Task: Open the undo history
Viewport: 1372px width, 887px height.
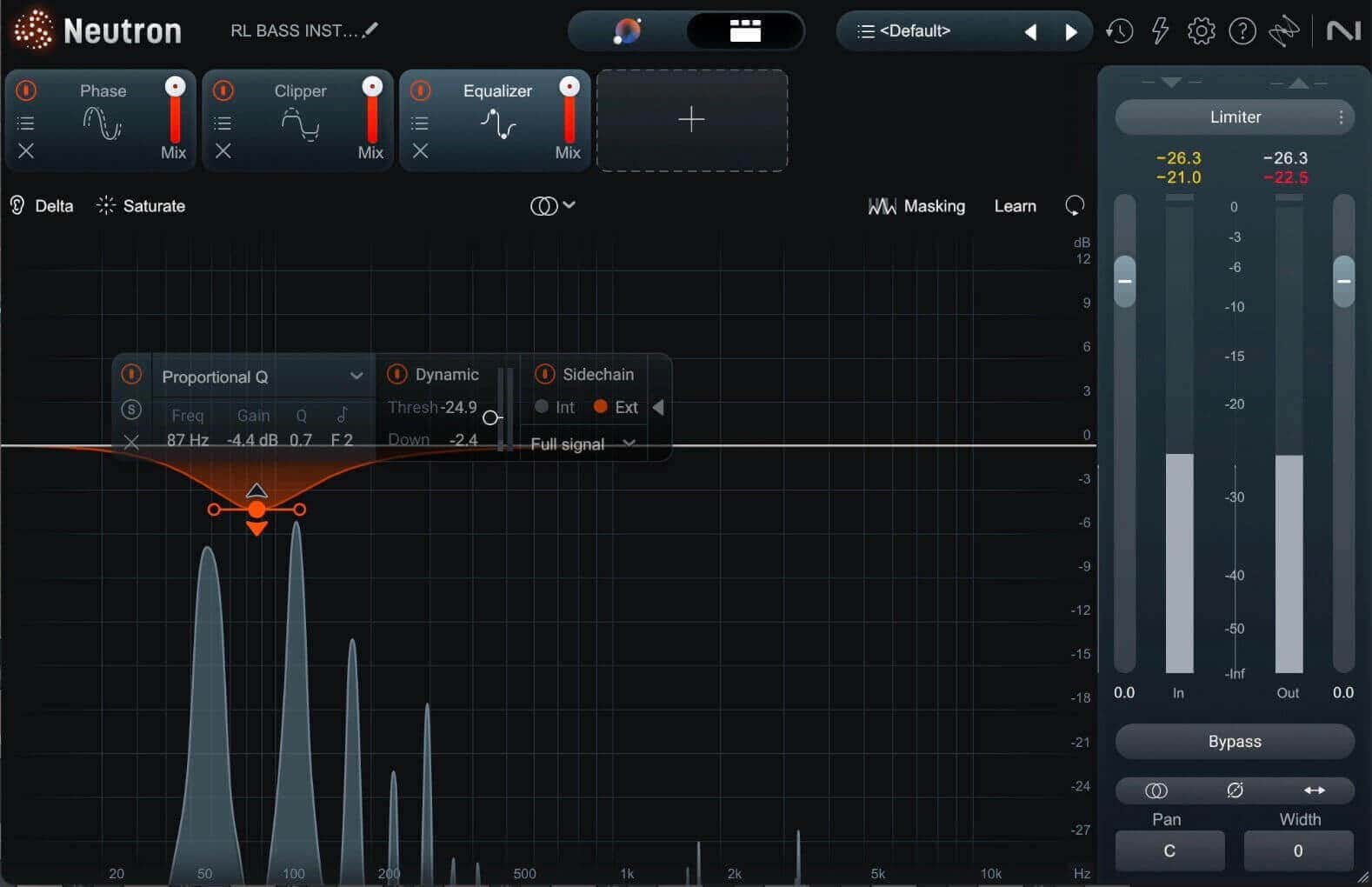Action: 1119,31
